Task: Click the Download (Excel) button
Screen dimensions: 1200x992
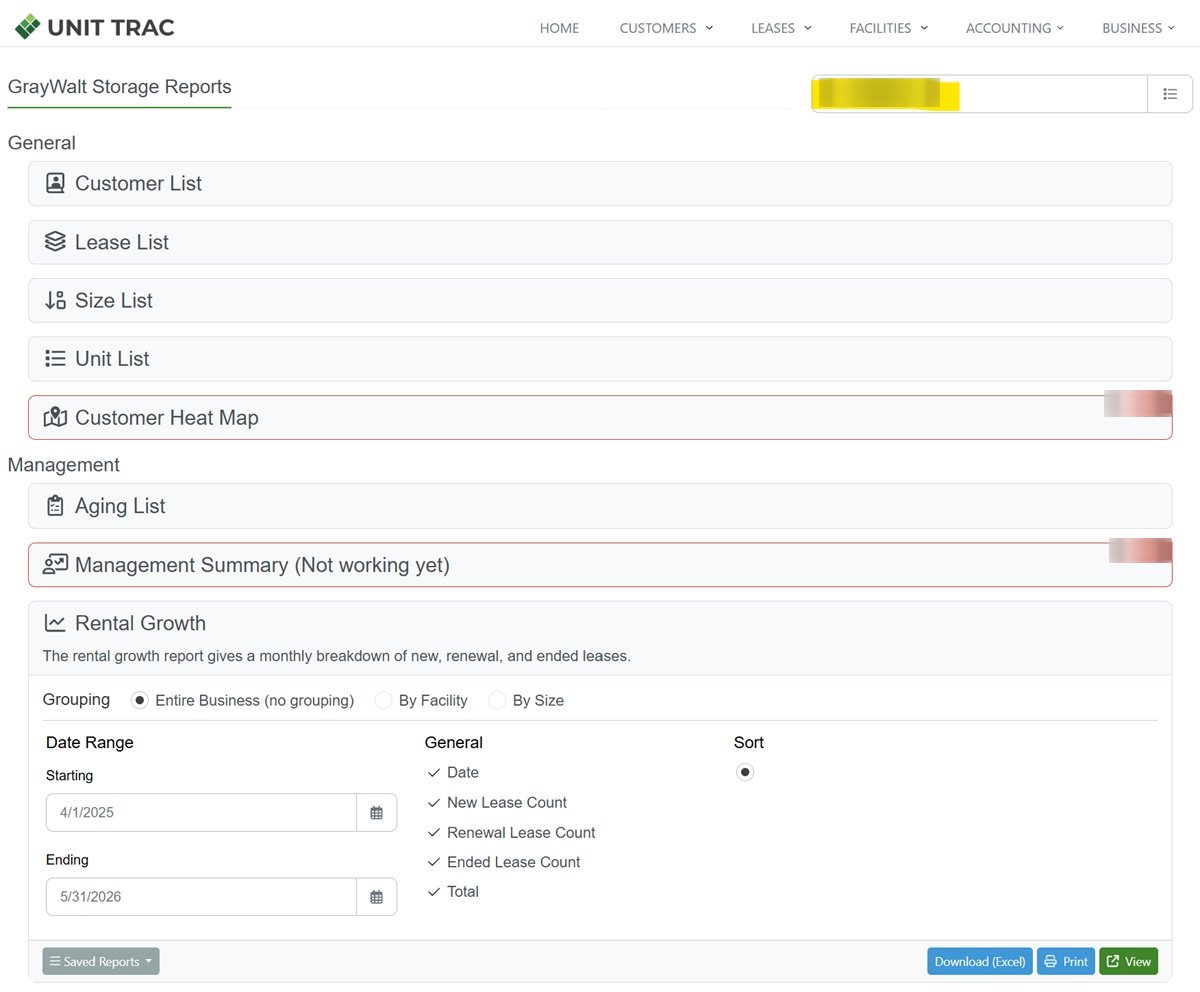Action: pyautogui.click(x=980, y=961)
